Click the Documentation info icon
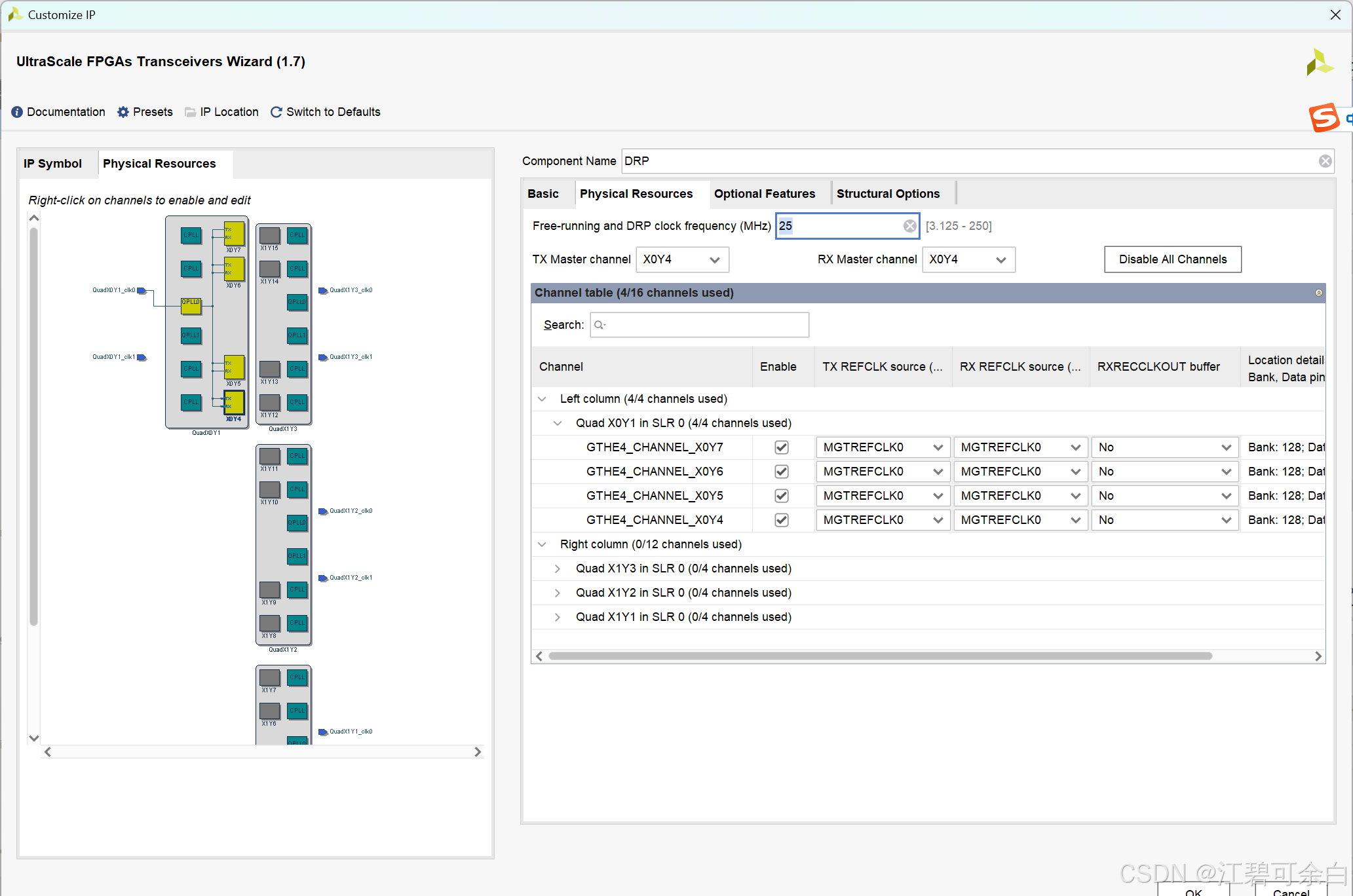1353x896 pixels. pos(17,112)
